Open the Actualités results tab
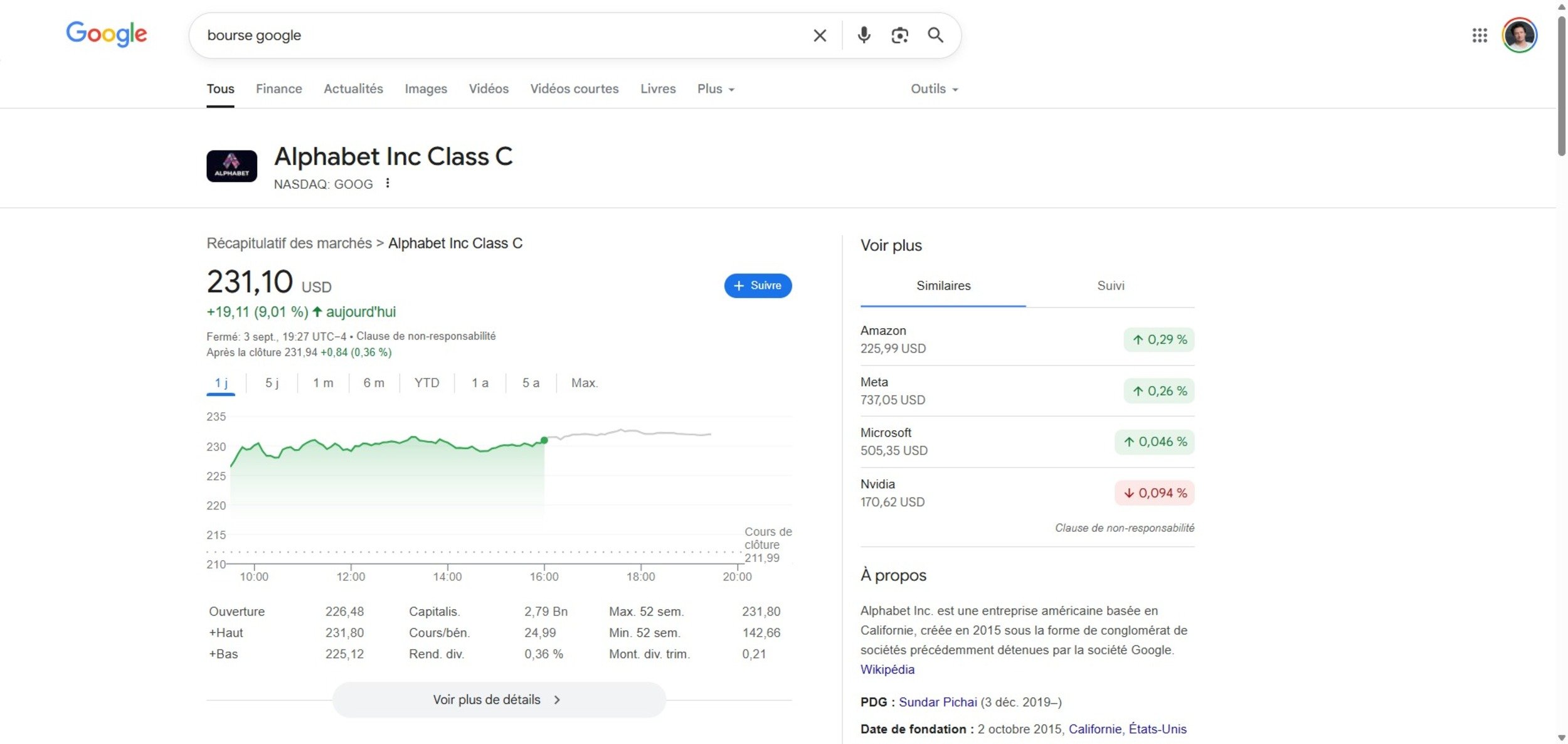 [x=352, y=88]
